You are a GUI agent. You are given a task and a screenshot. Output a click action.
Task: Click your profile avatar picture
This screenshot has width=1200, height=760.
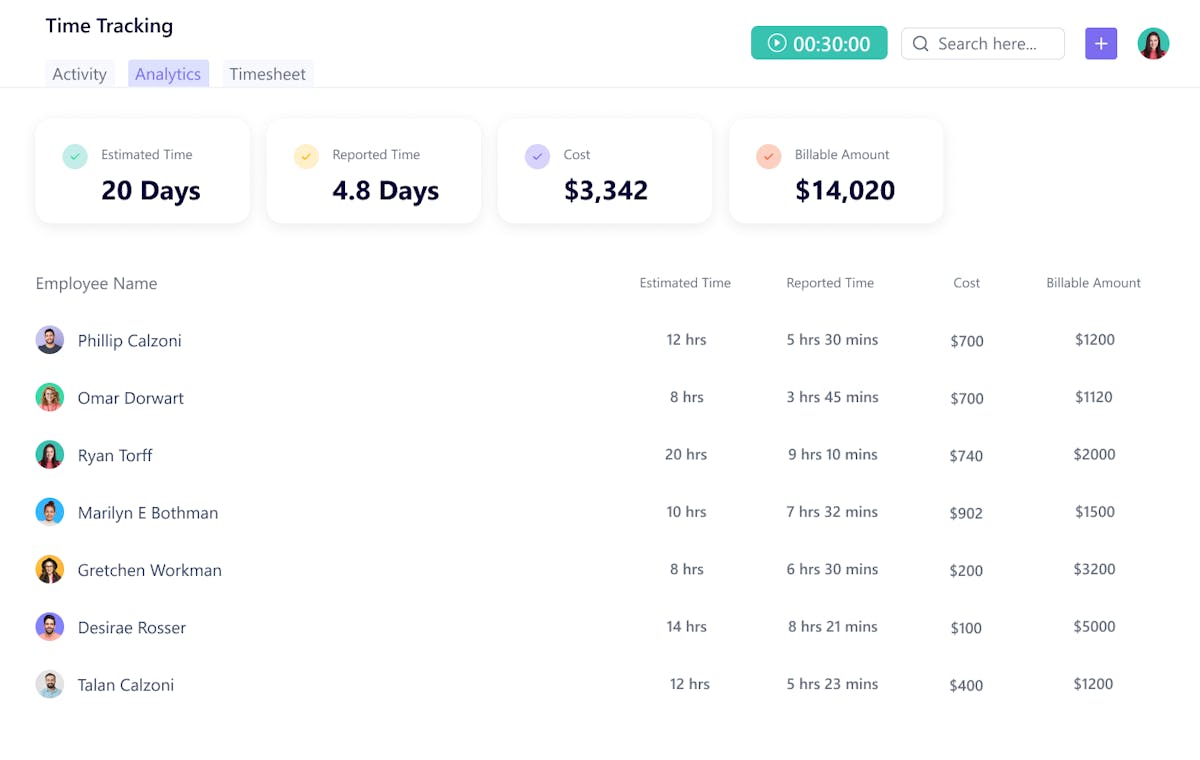(1153, 43)
